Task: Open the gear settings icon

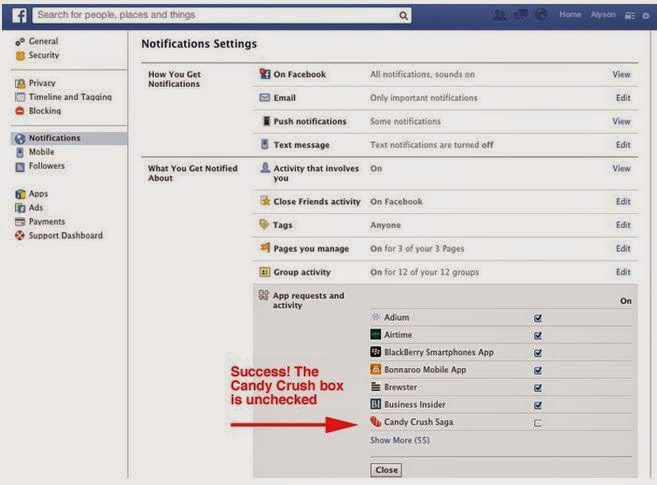Action: click(x=646, y=15)
